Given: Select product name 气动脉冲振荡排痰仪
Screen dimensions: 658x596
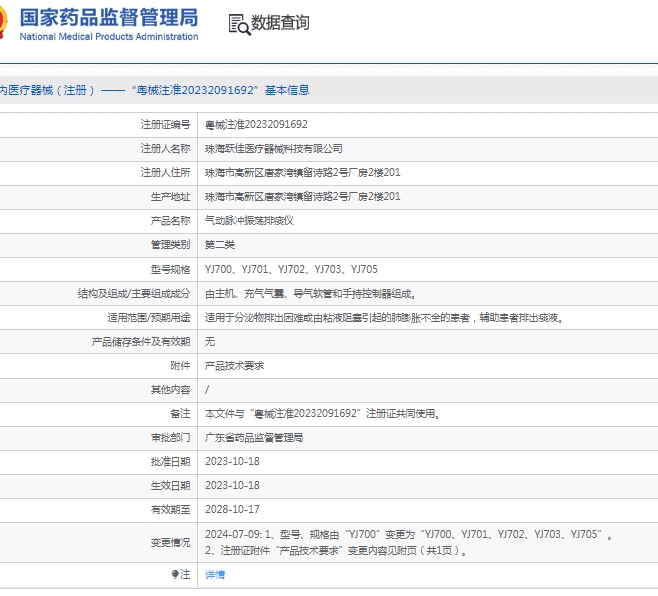Looking at the screenshot, I should (249, 220).
